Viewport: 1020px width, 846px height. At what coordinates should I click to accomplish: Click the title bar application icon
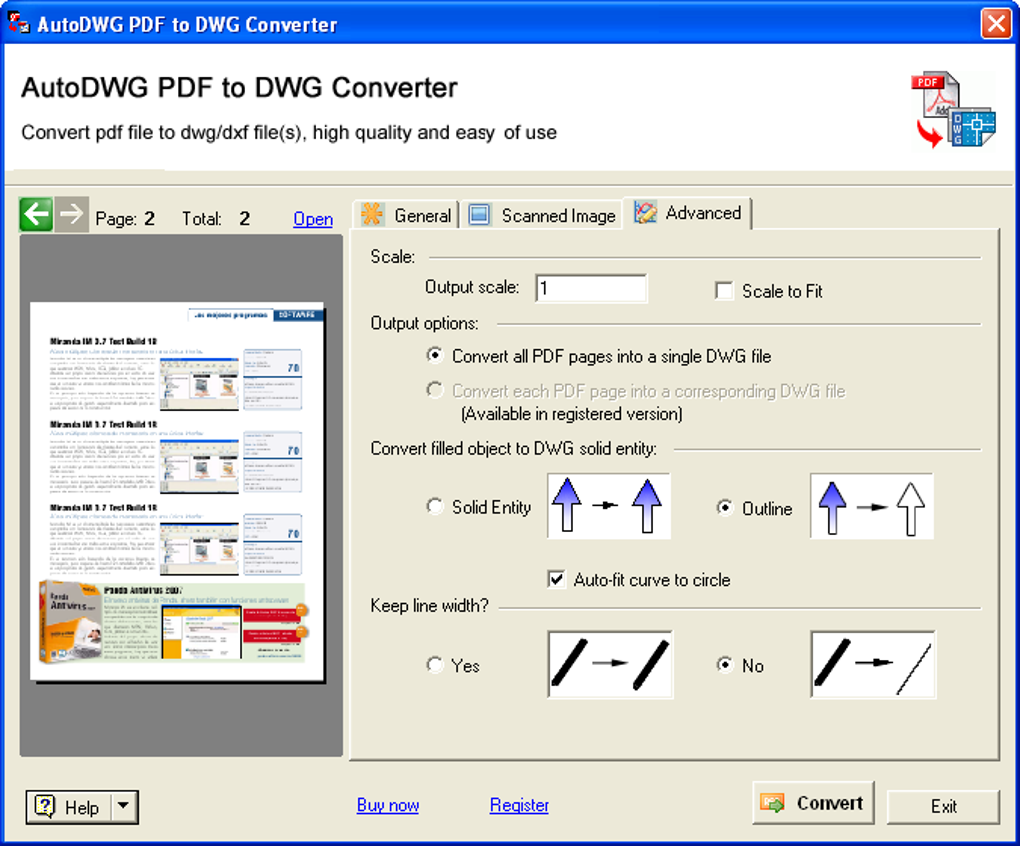19,23
